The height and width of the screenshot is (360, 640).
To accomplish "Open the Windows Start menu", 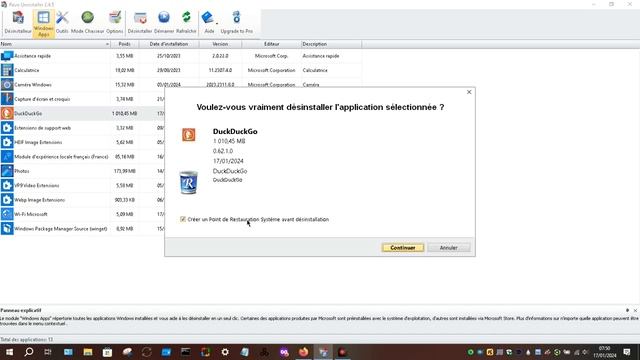I will [9, 352].
